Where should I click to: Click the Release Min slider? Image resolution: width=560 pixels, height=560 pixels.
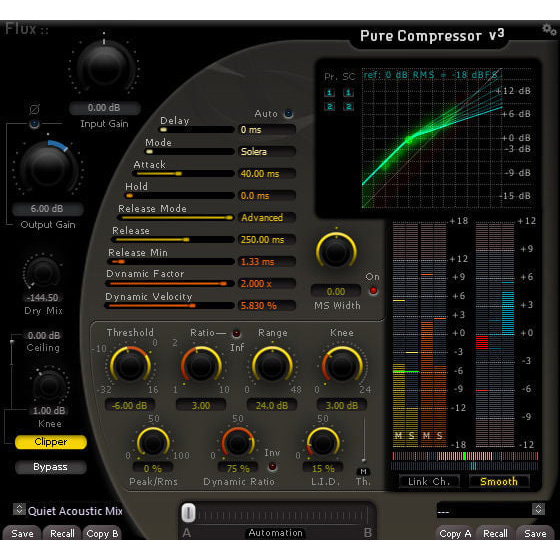[x=171, y=262]
